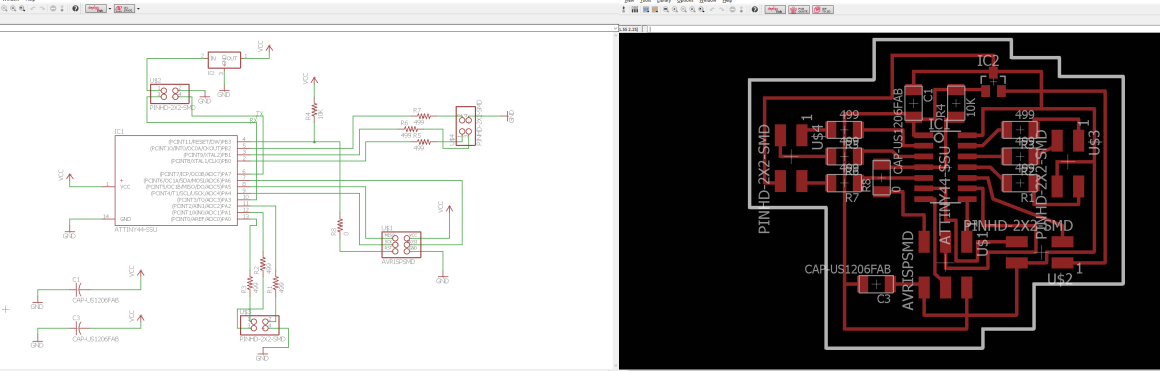Click C1 capacitor pad on board layout
Screen dimensions: 1160x371
(914, 104)
